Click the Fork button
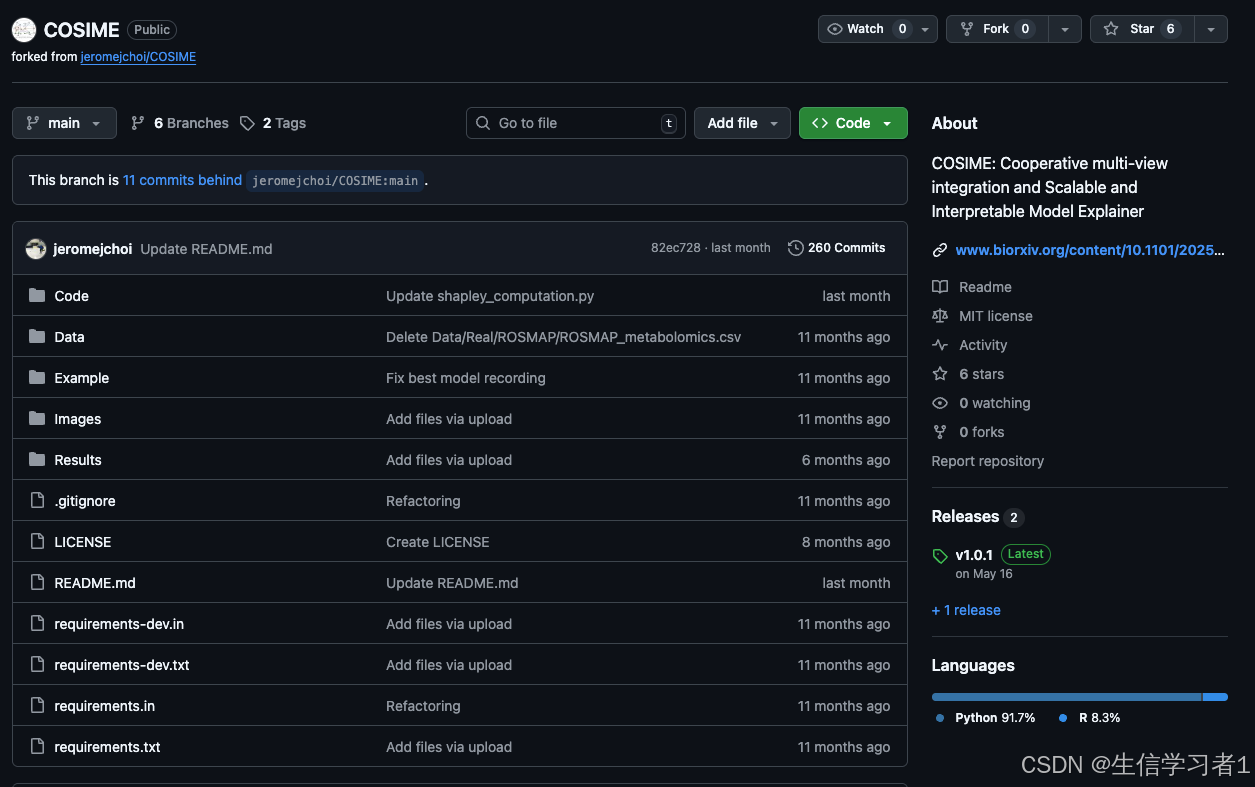The height and width of the screenshot is (787, 1255). pyautogui.click(x=997, y=29)
